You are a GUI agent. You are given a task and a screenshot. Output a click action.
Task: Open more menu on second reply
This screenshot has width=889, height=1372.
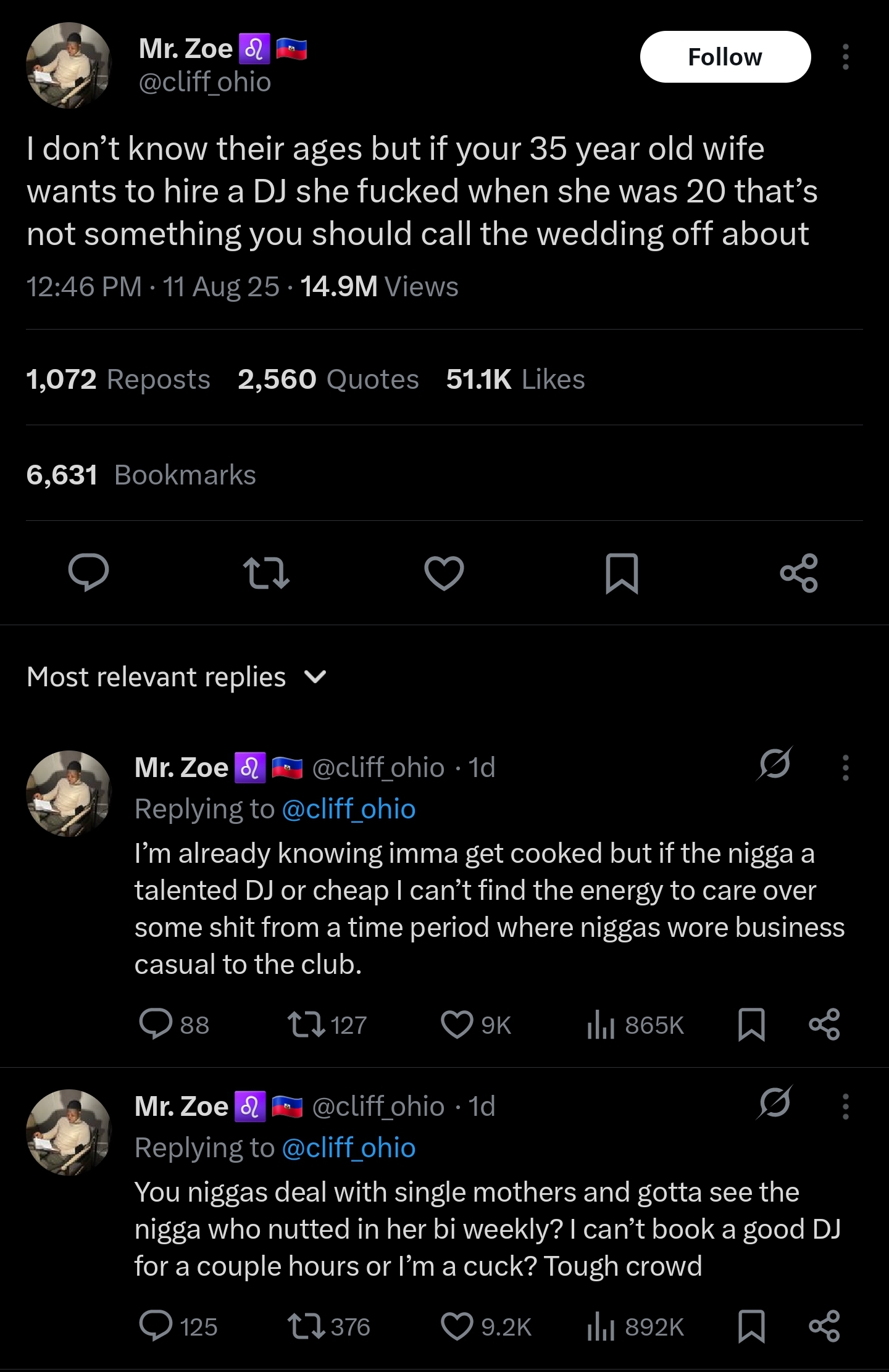pos(845,1106)
